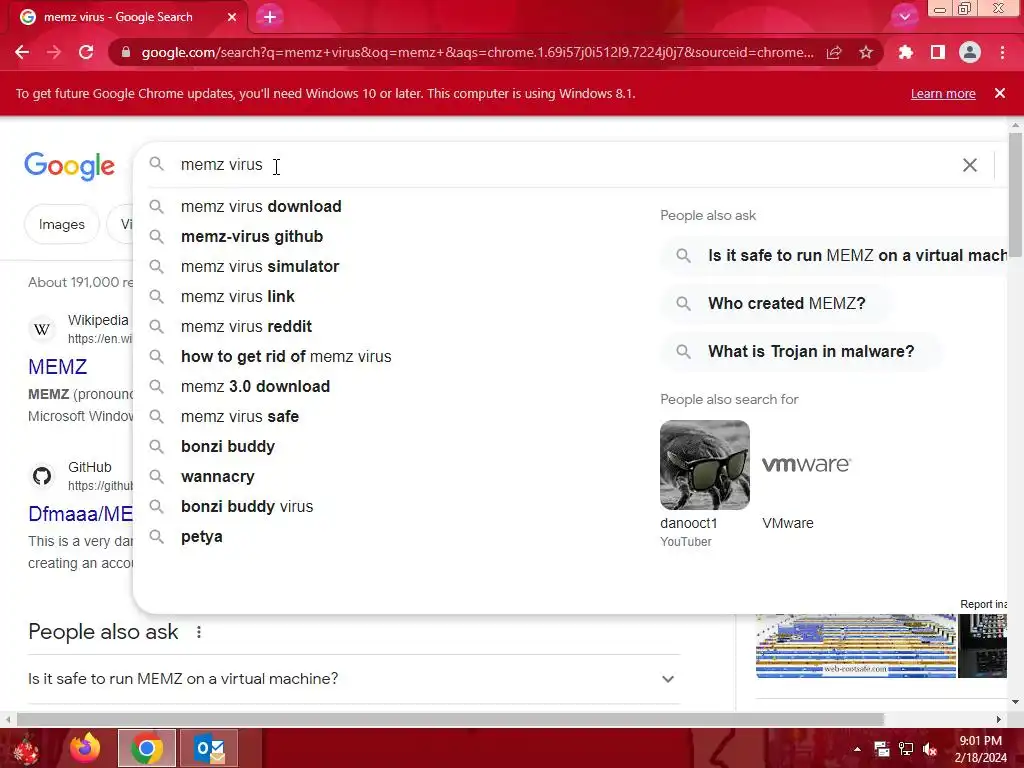Click the Wikipedia favicon icon
Viewport: 1024px width, 768px height.
[42, 329]
